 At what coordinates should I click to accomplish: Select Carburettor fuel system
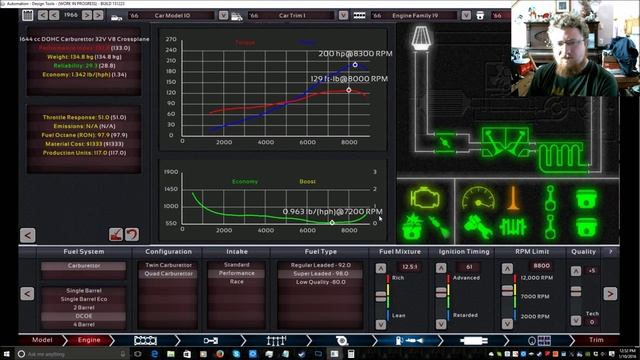[x=84, y=266]
